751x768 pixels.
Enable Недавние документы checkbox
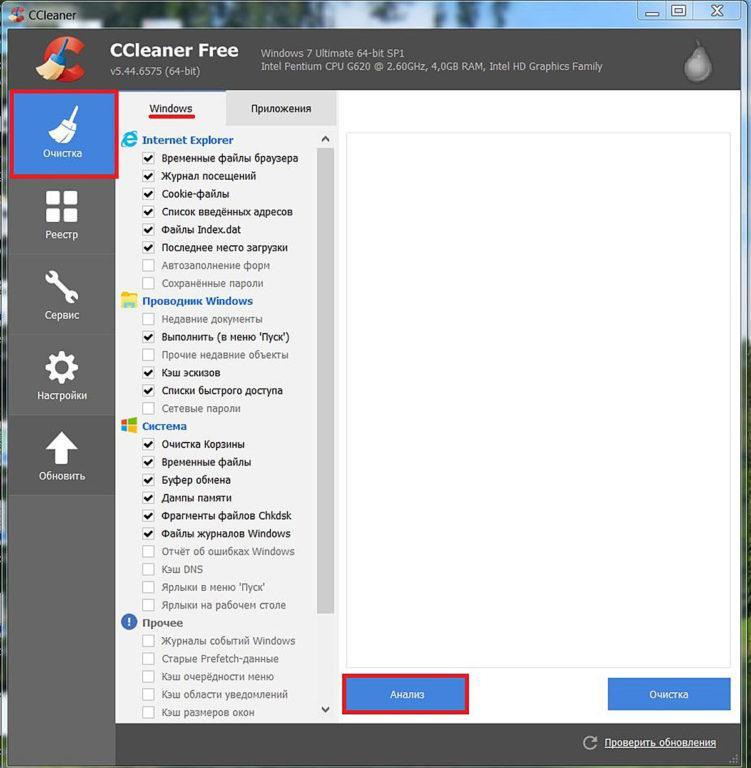click(148, 319)
